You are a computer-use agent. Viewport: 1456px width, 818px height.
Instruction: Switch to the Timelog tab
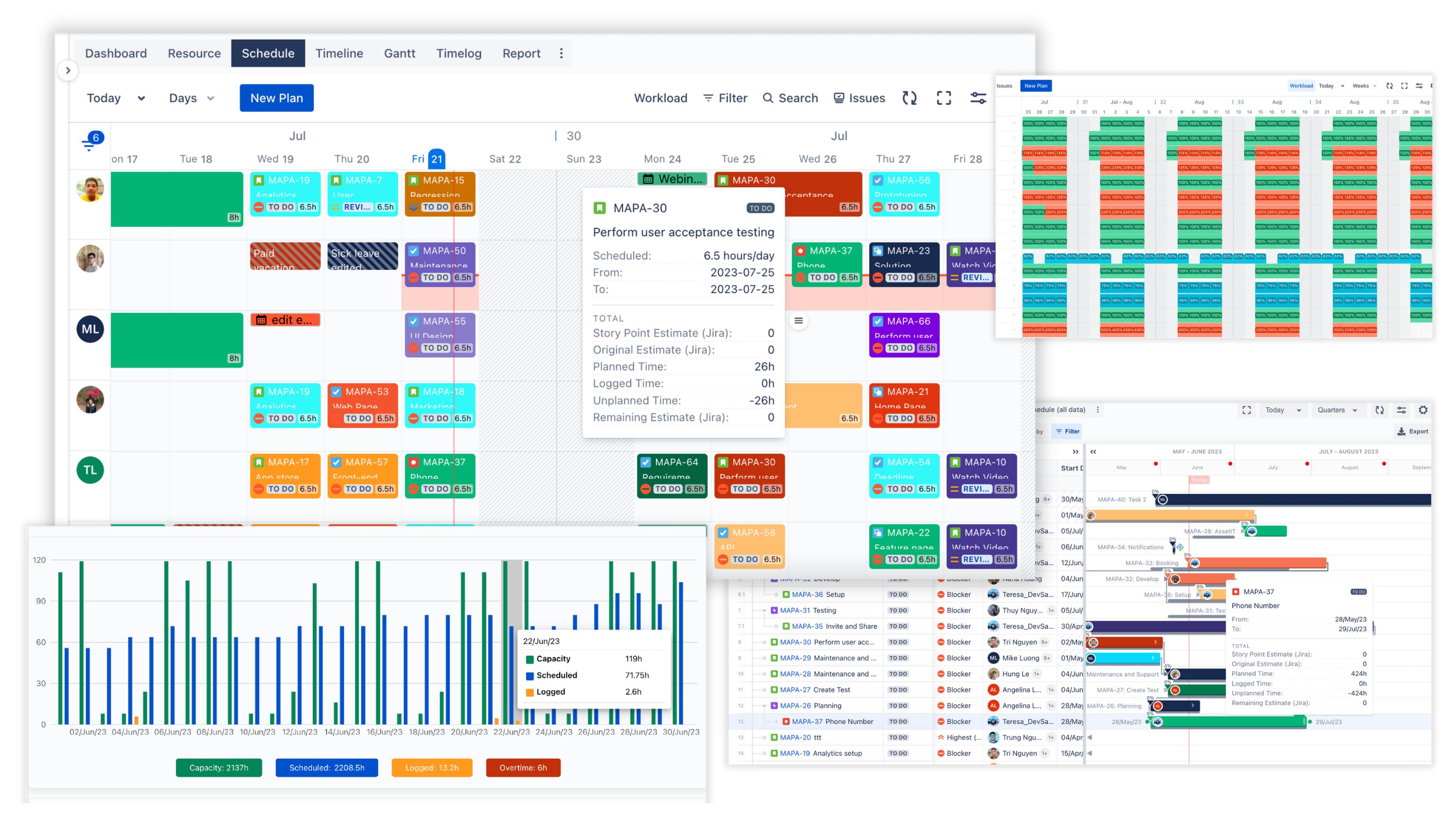pyautogui.click(x=459, y=53)
